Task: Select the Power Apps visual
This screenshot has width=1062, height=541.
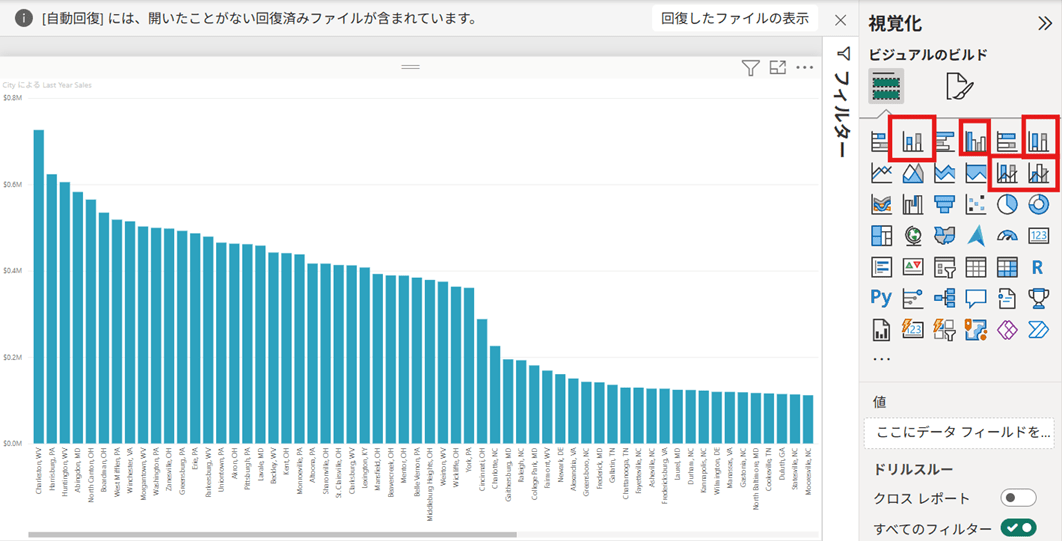Action: 1008,329
